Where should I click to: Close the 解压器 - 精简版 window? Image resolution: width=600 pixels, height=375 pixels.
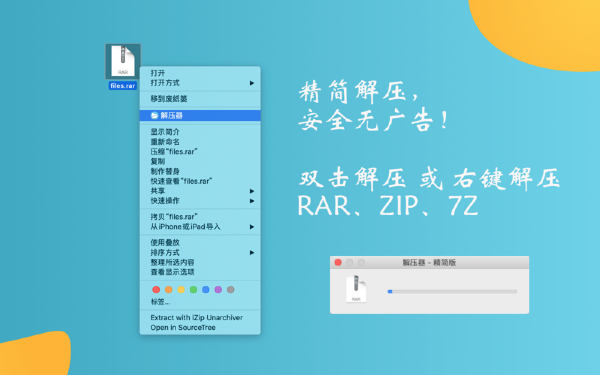point(338,262)
